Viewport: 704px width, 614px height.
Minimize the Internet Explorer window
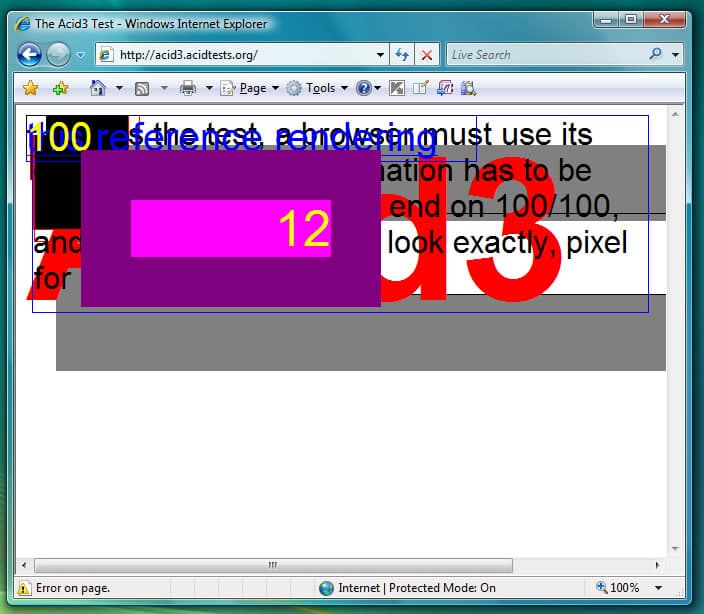606,20
